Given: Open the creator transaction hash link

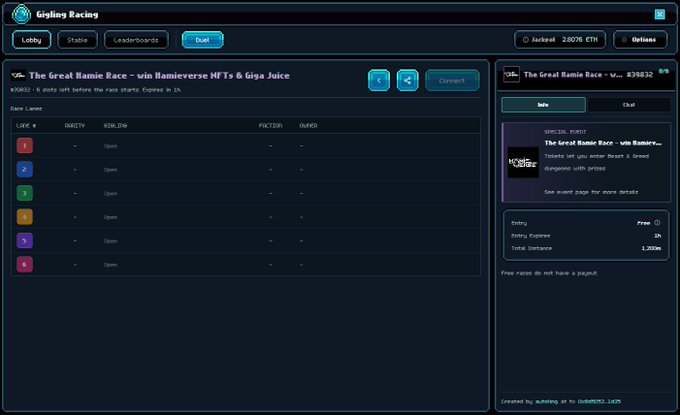Looking at the screenshot, I should point(599,401).
